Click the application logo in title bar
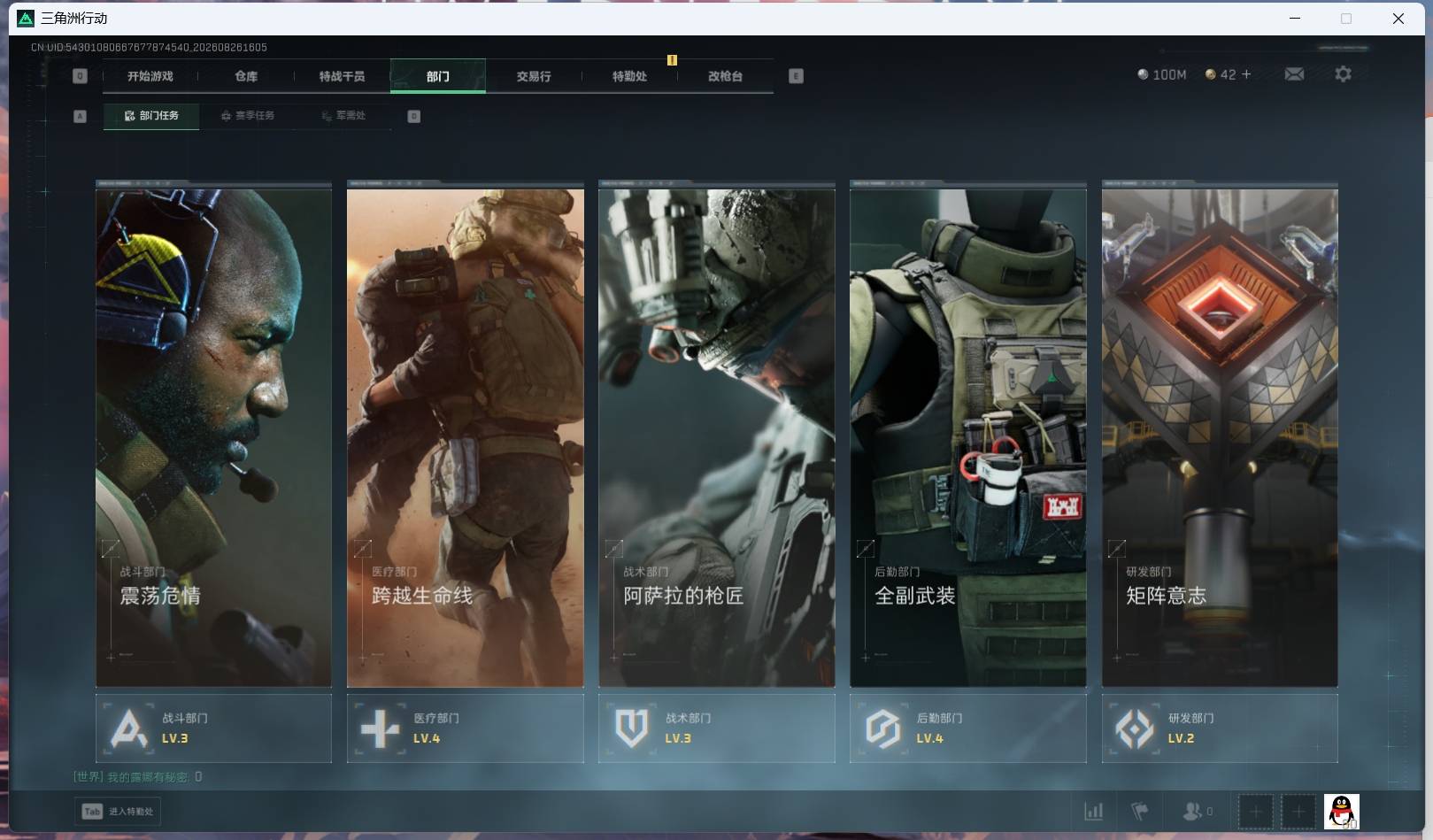The image size is (1433, 840). 26,18
